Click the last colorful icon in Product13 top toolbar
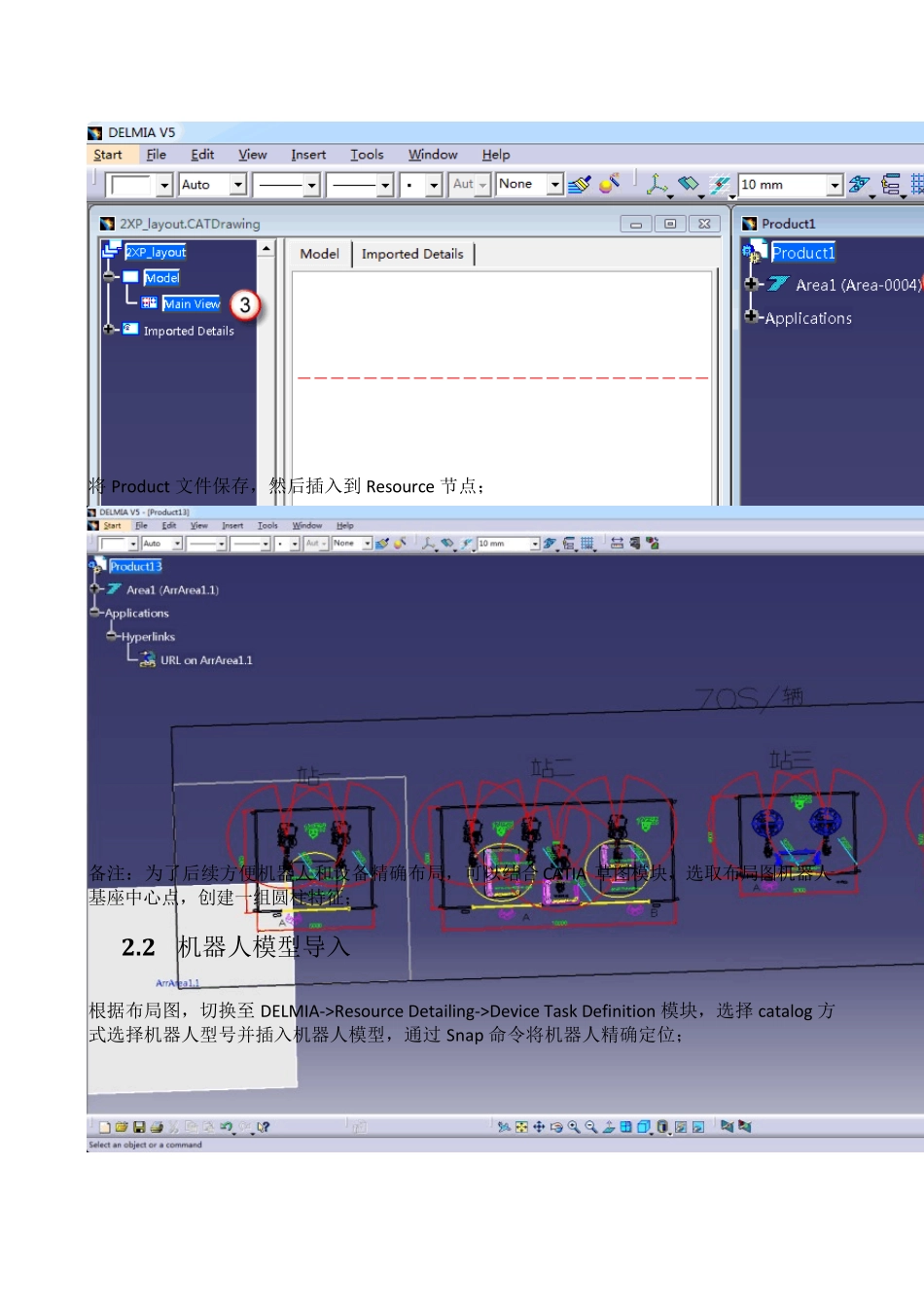 point(653,544)
